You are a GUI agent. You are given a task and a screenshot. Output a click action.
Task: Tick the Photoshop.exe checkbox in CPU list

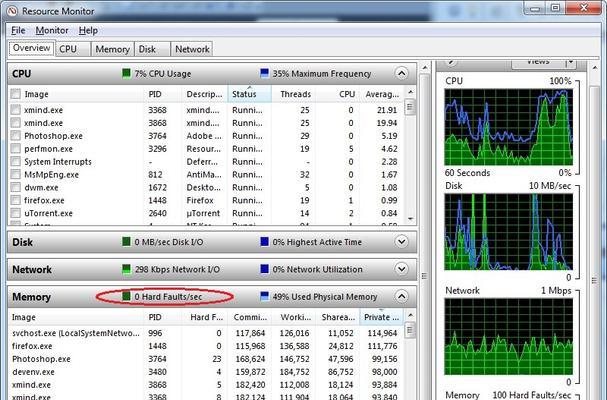(15, 136)
